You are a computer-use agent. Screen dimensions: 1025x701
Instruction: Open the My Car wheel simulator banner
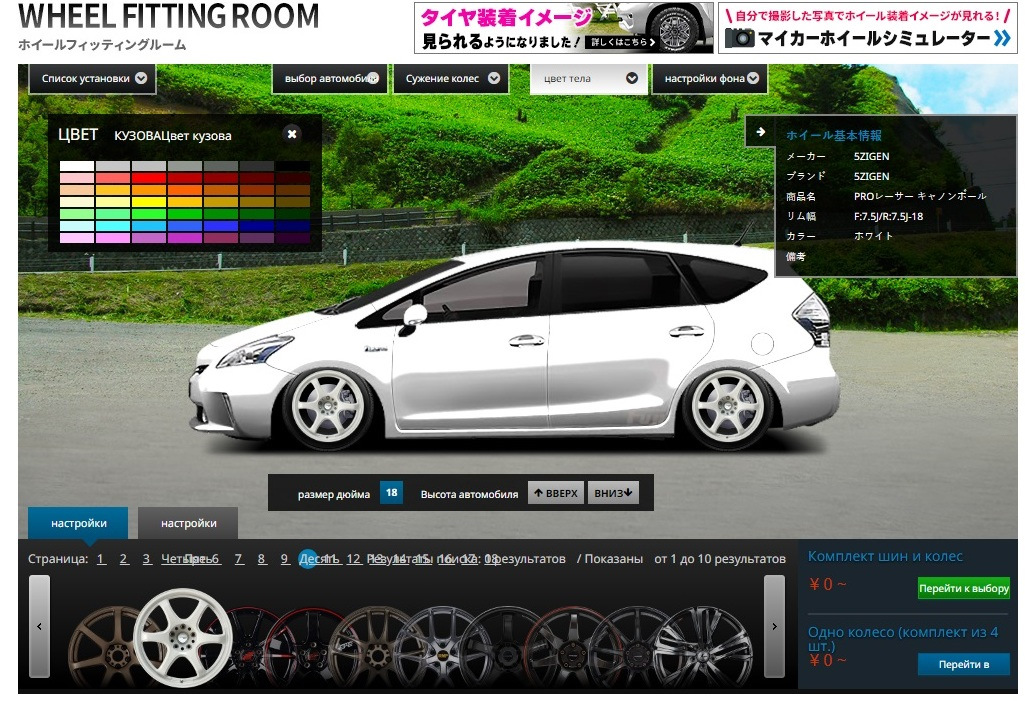867,27
